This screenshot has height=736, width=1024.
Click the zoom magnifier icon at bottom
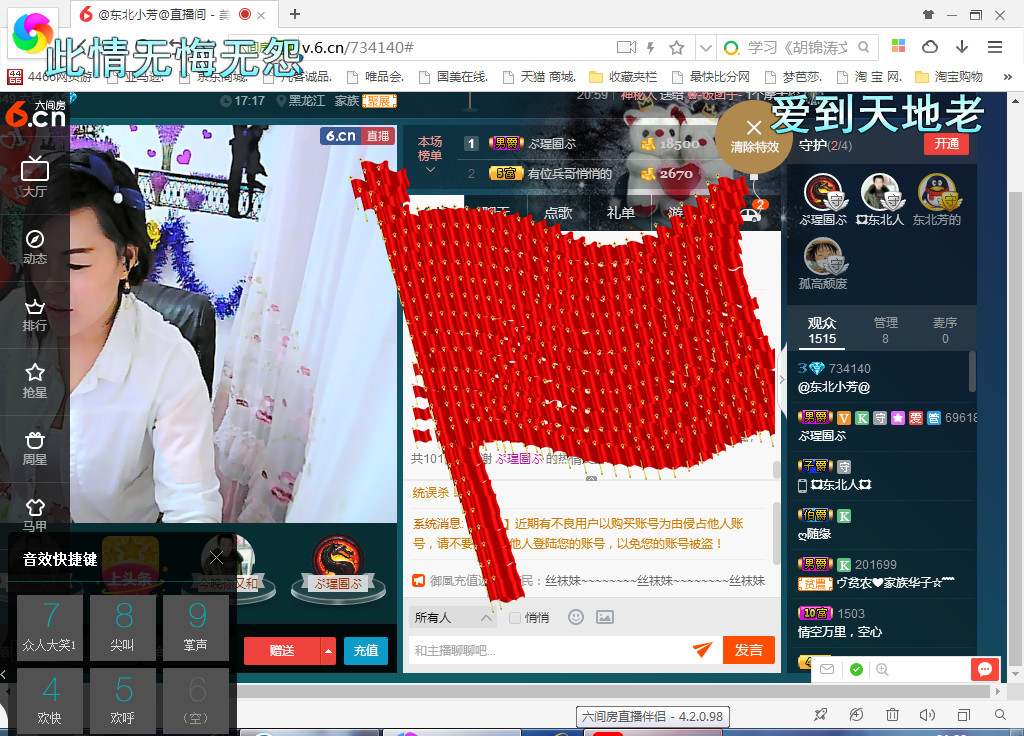tap(882, 669)
